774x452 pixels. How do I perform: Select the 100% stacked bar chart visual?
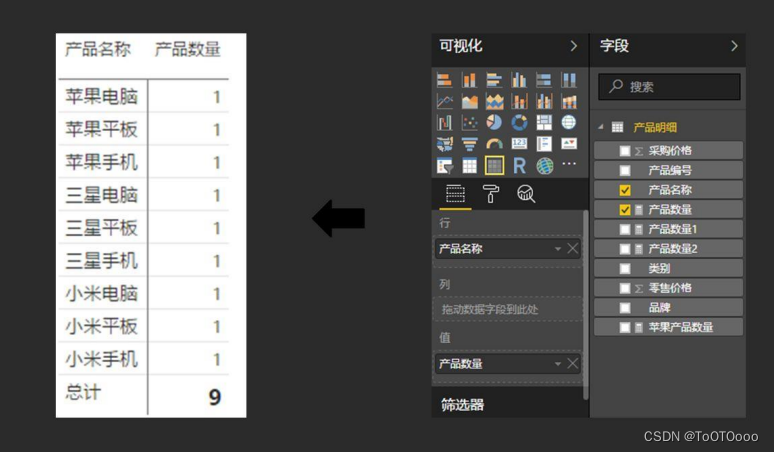tap(544, 80)
